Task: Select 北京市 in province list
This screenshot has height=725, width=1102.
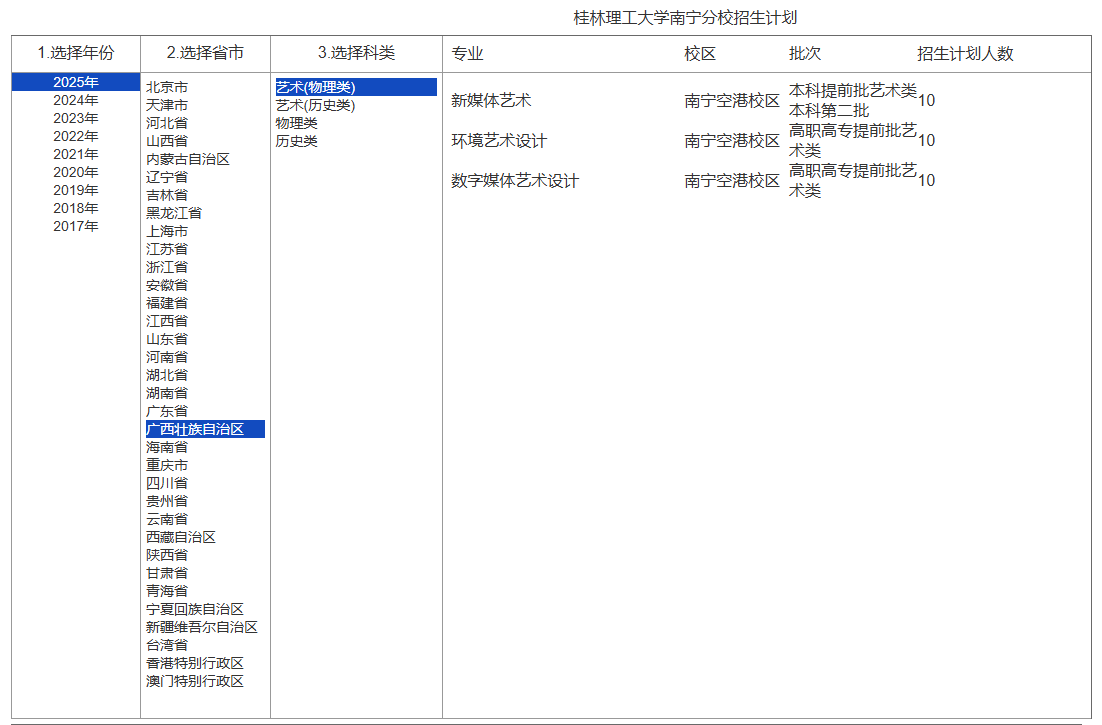Action: 167,87
